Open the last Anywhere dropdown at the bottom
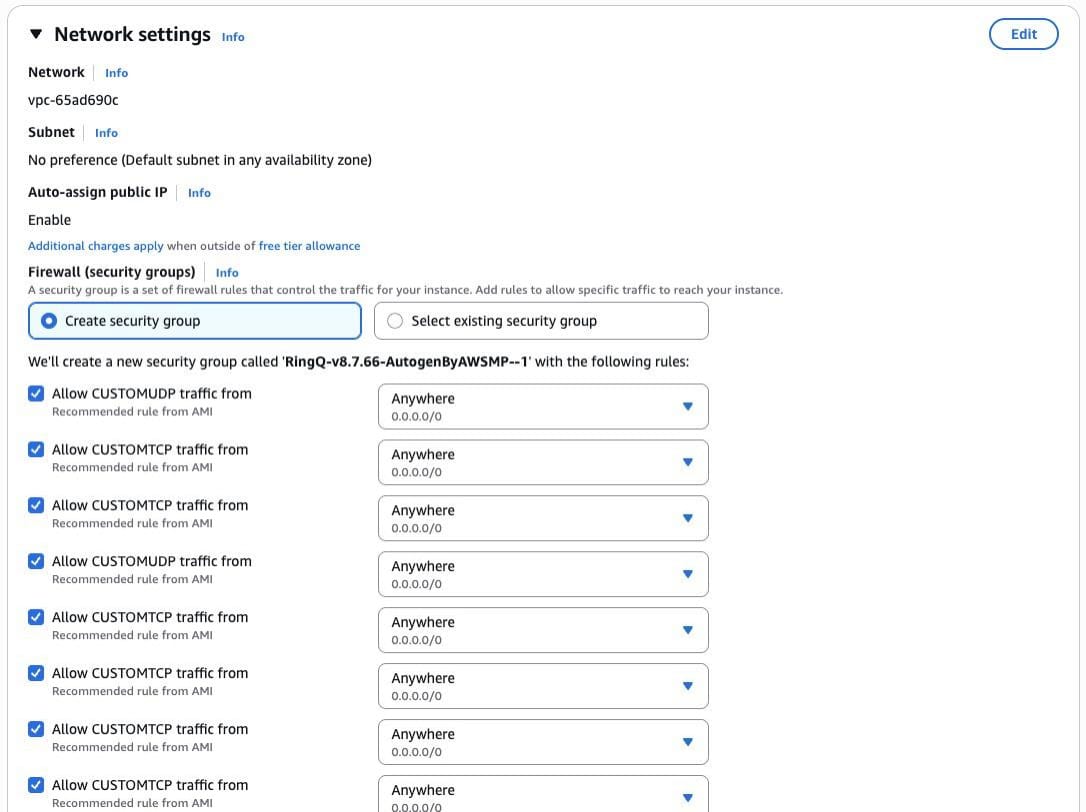The height and width of the screenshot is (812, 1086). coord(688,797)
